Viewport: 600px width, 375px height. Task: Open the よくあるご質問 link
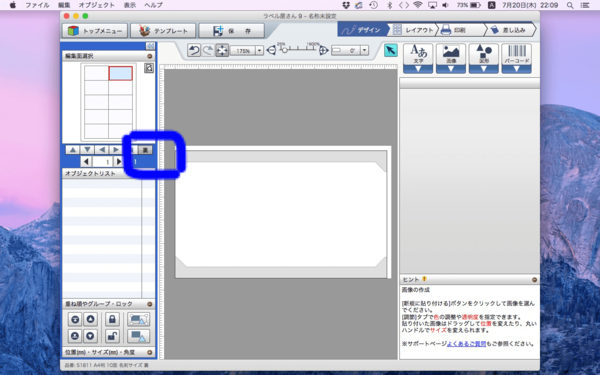[x=466, y=344]
